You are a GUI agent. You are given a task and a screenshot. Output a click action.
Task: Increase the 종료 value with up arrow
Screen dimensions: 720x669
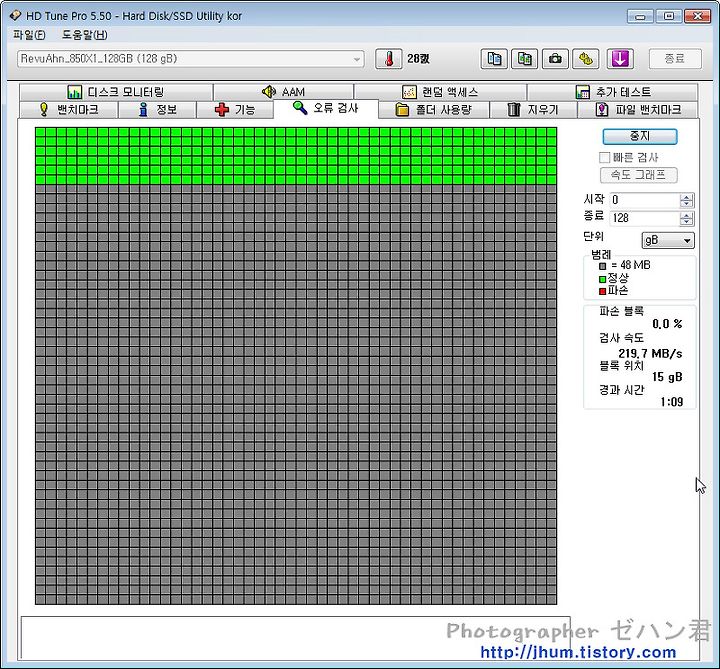coord(686,215)
